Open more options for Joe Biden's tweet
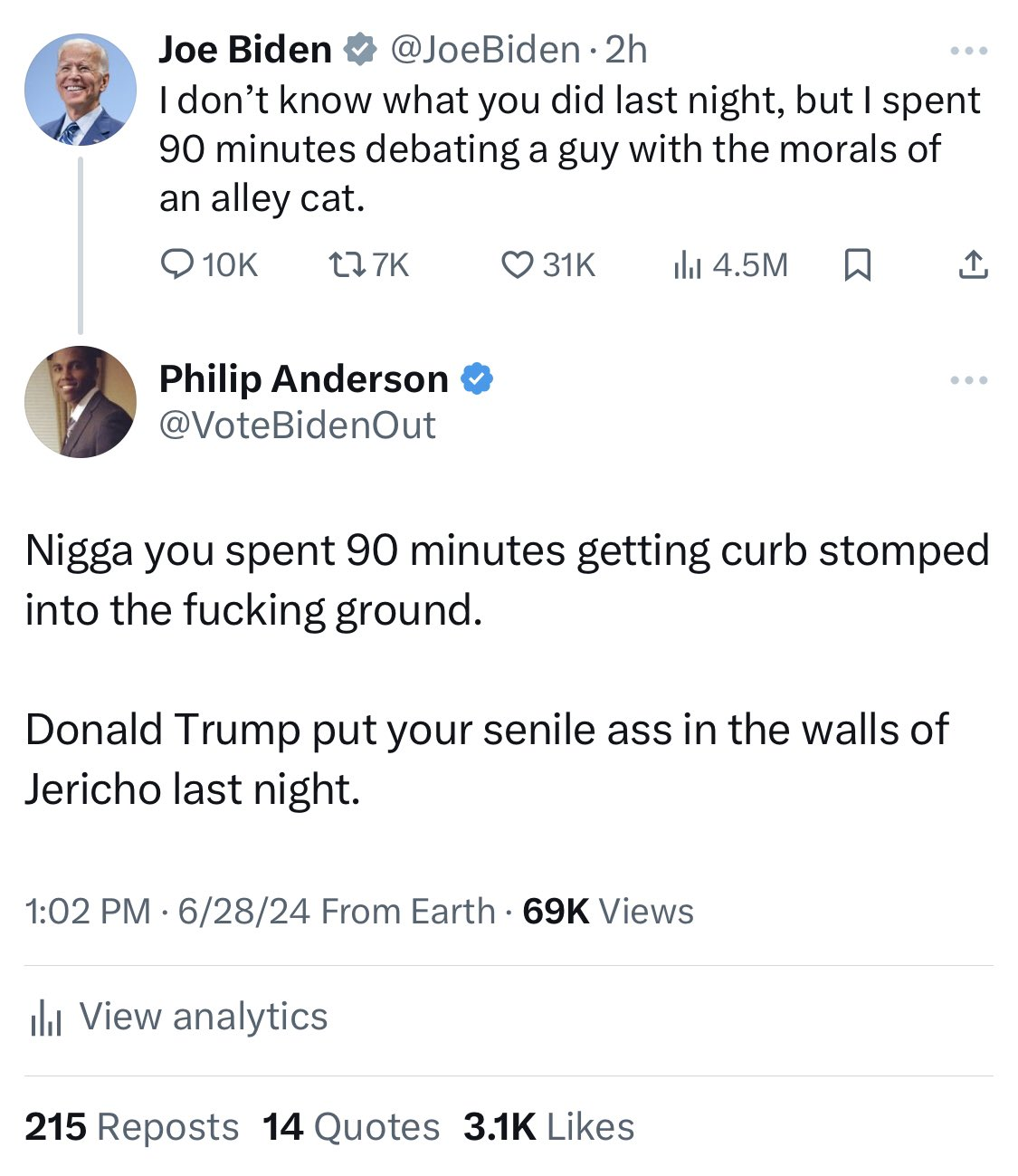This screenshot has width=1018, height=1176. coord(969,52)
